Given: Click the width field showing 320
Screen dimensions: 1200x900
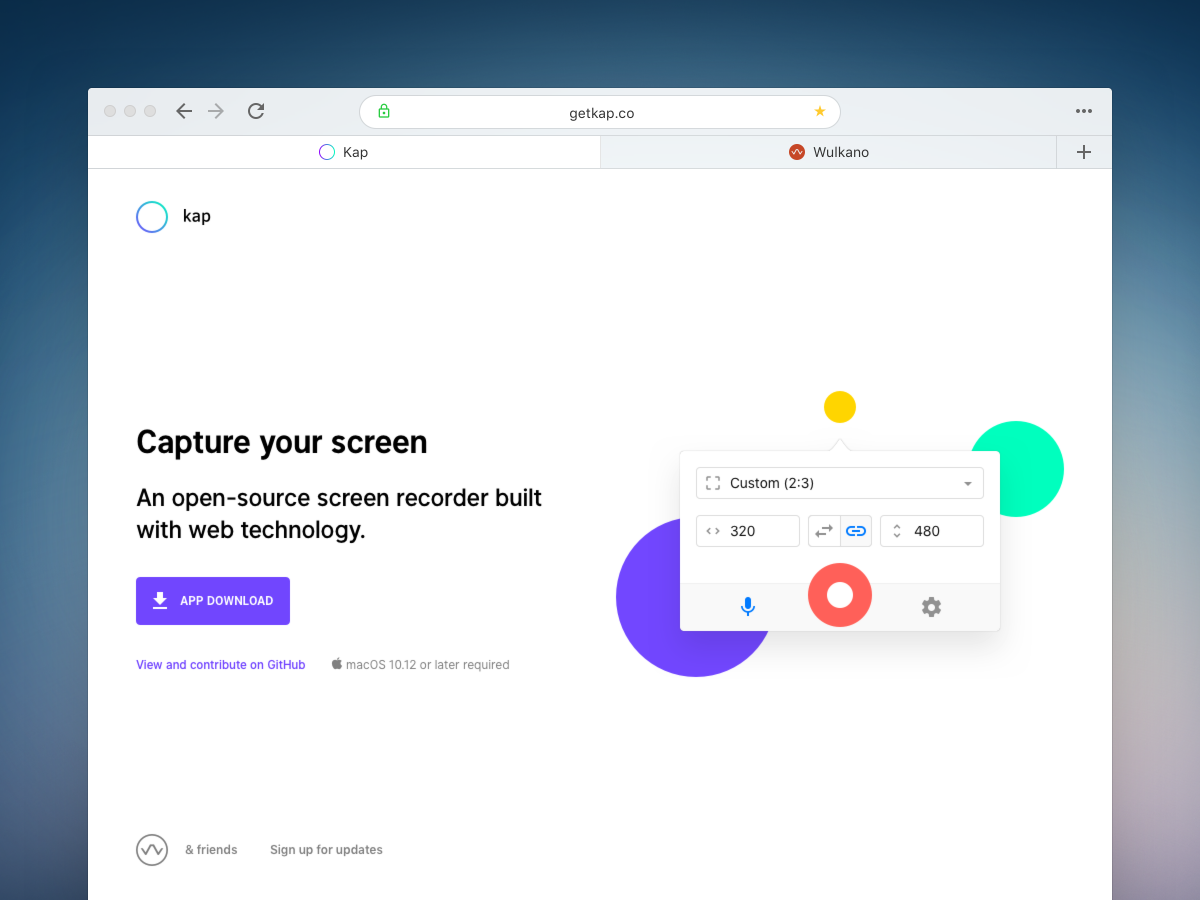Looking at the screenshot, I should pyautogui.click(x=748, y=531).
